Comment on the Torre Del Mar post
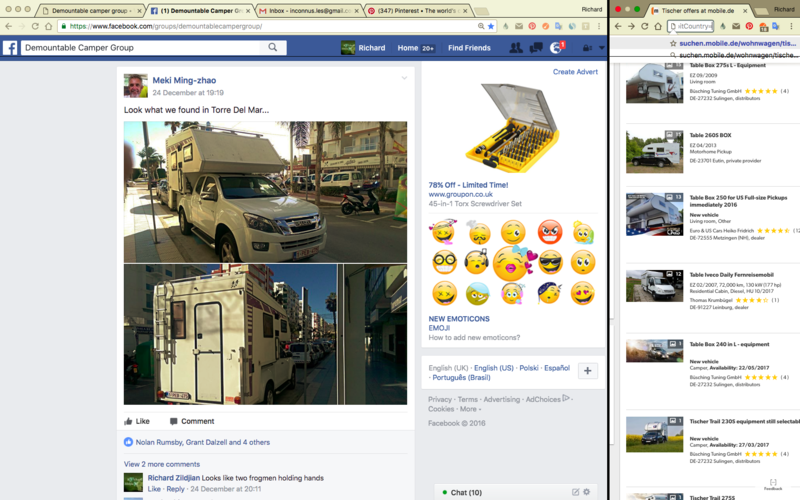The image size is (800, 500). (192, 421)
